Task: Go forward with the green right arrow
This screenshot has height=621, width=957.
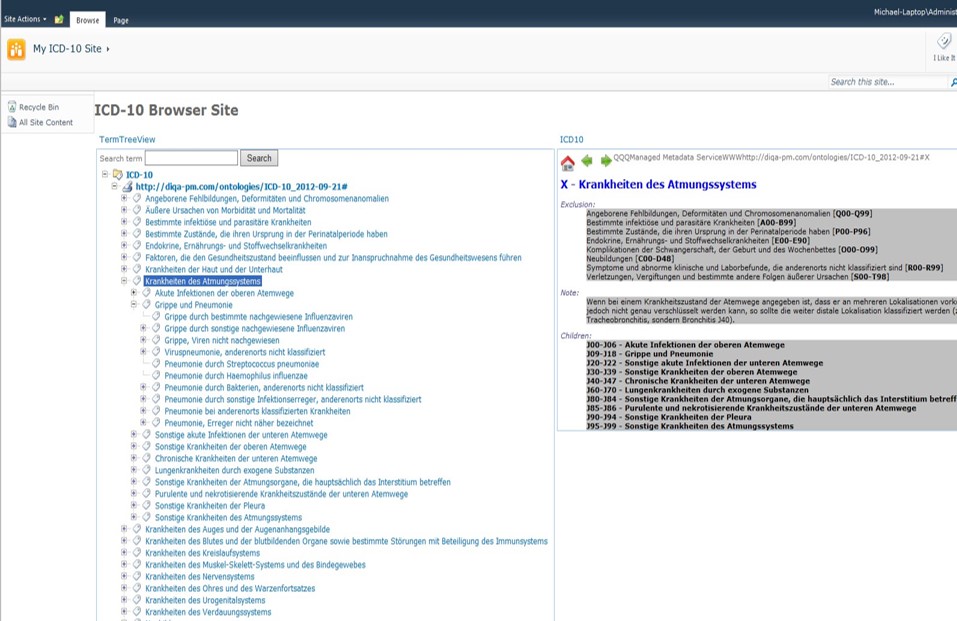Action: [605, 161]
